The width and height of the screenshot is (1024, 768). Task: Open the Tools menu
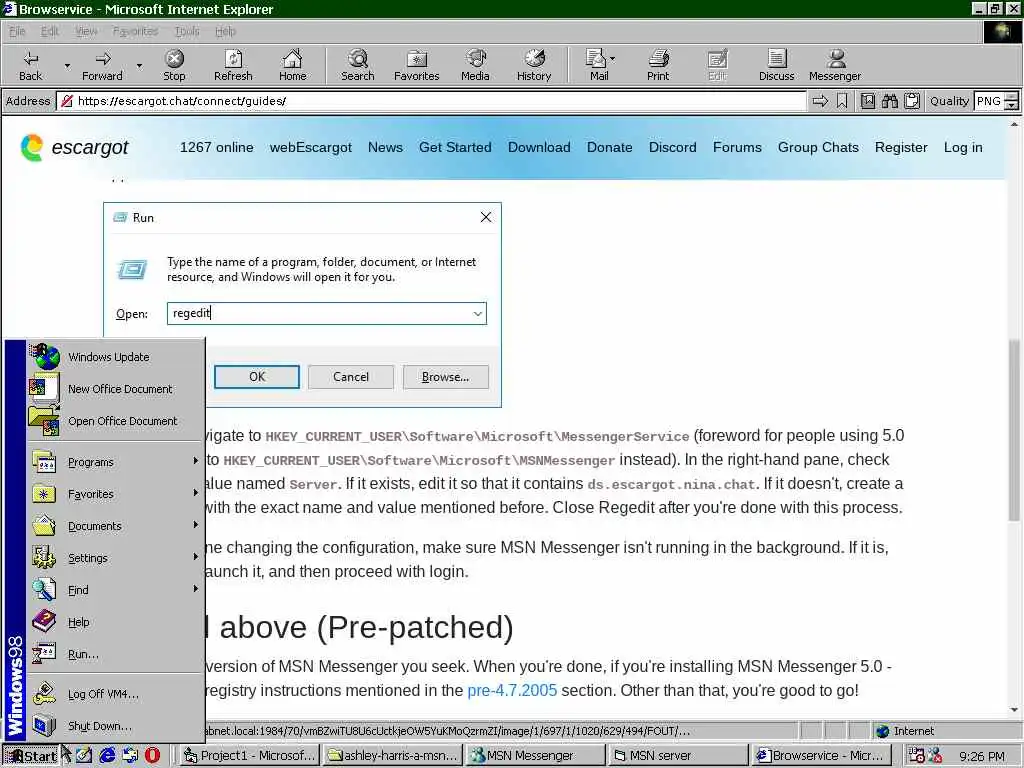[x=187, y=31]
